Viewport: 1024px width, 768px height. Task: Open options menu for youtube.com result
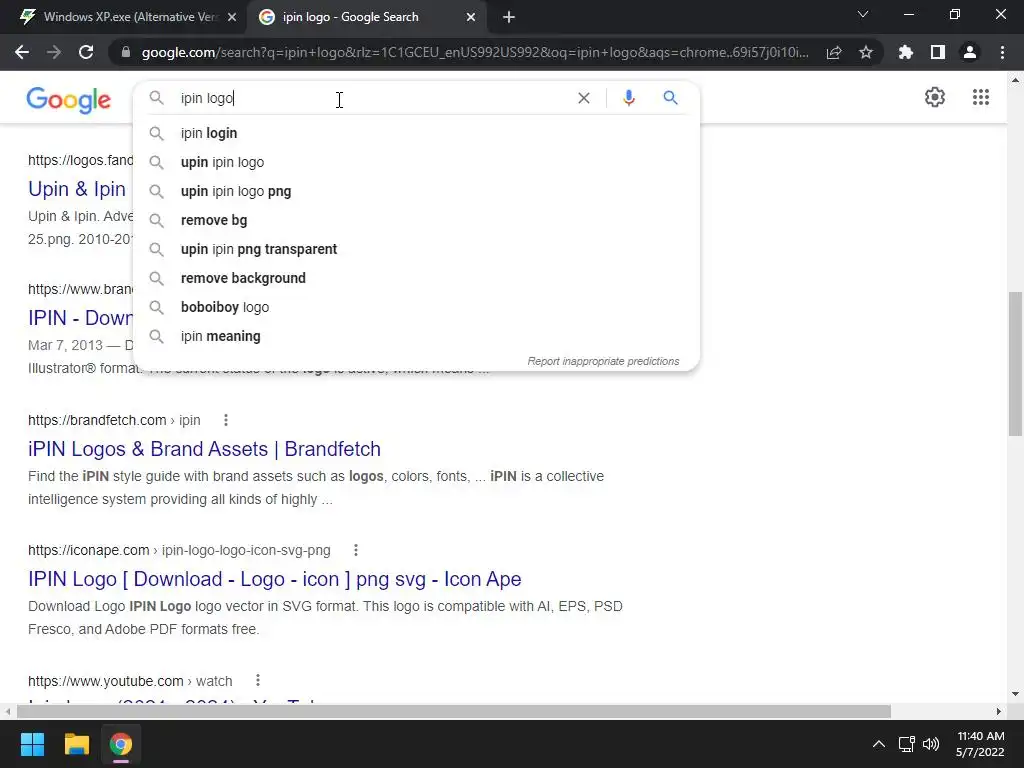point(258,680)
